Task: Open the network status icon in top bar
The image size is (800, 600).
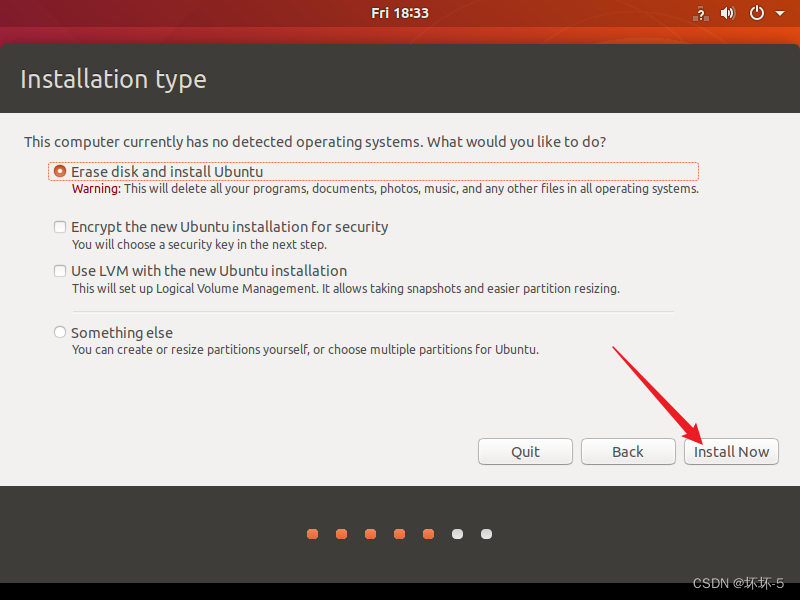Action: [x=701, y=13]
